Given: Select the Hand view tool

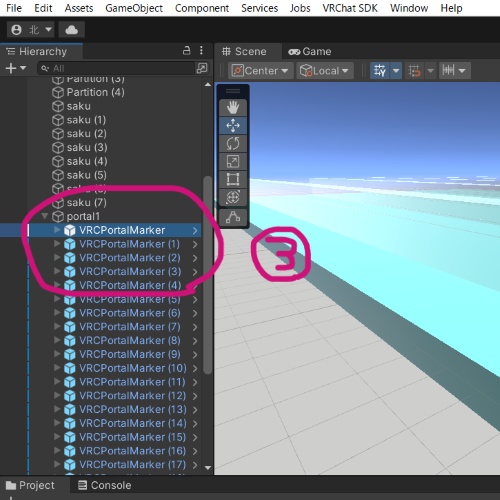Looking at the screenshot, I should (x=233, y=108).
